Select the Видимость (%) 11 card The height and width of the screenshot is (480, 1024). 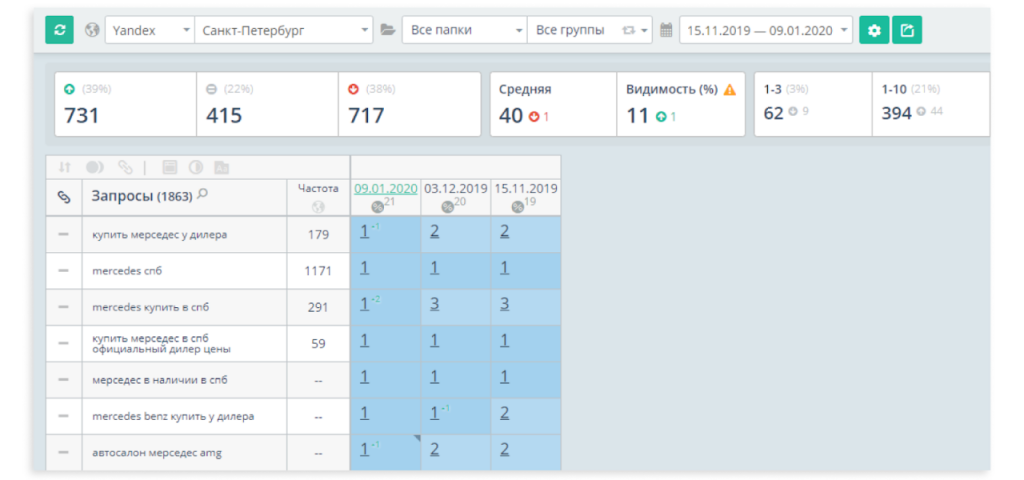tap(680, 104)
